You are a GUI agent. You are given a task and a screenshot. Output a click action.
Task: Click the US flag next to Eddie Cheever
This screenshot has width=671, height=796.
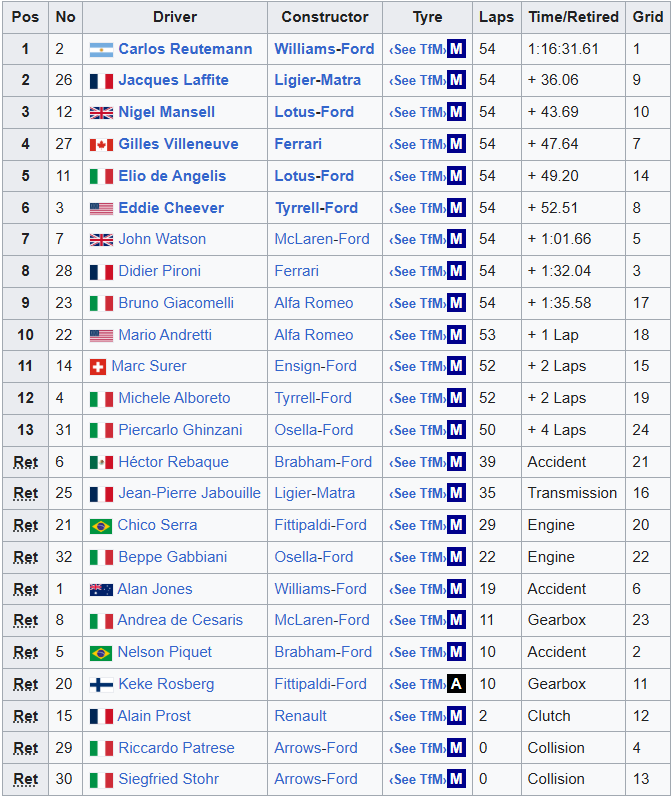(x=101, y=209)
